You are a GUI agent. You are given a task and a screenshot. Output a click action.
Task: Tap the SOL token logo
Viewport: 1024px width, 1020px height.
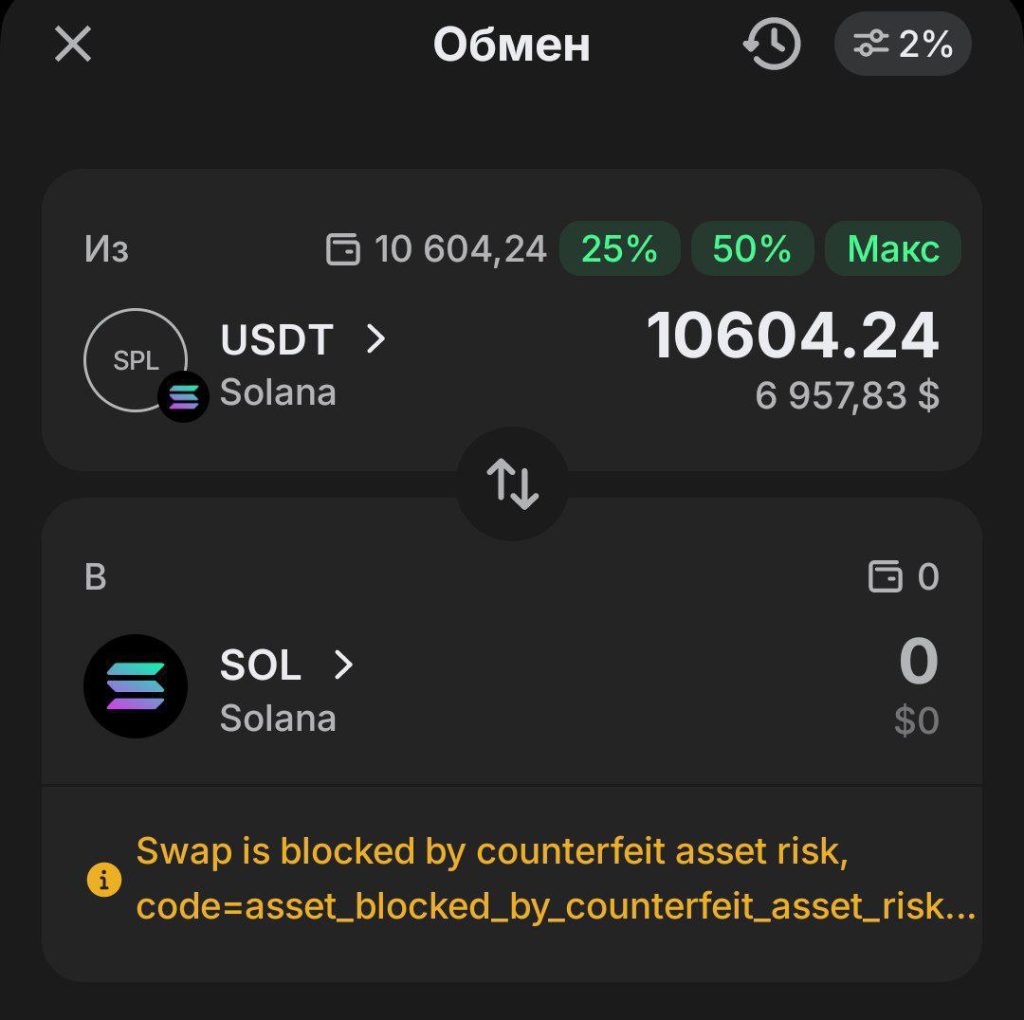(x=136, y=686)
